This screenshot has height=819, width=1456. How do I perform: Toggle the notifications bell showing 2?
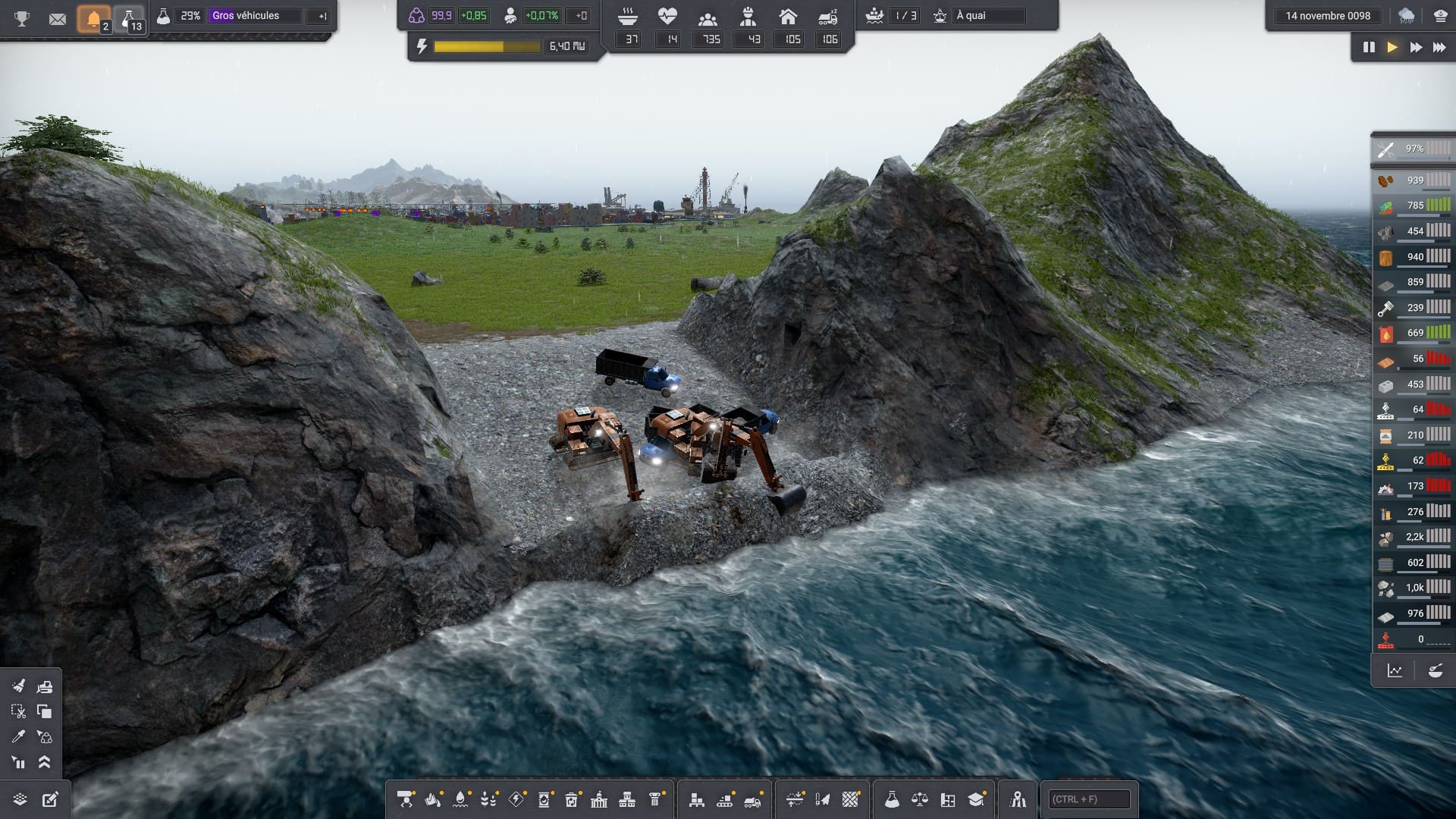coord(94,19)
